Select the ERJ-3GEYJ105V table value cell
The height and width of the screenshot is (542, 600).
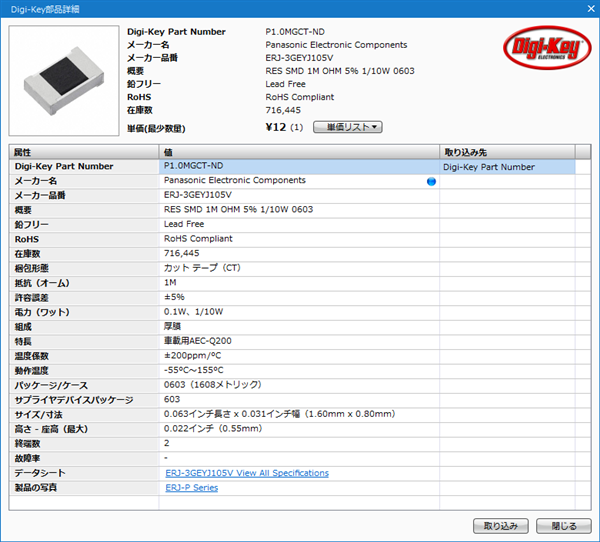299,196
